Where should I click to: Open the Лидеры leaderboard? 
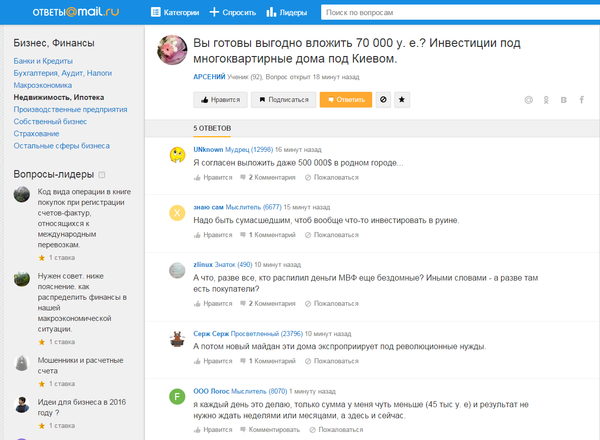pos(287,13)
